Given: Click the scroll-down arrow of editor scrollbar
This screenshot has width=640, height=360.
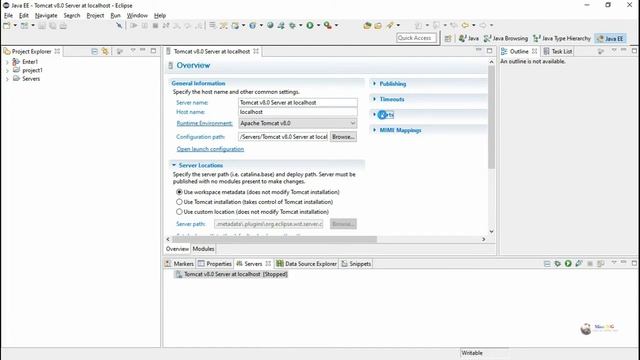Looking at the screenshot, I should point(491,231).
